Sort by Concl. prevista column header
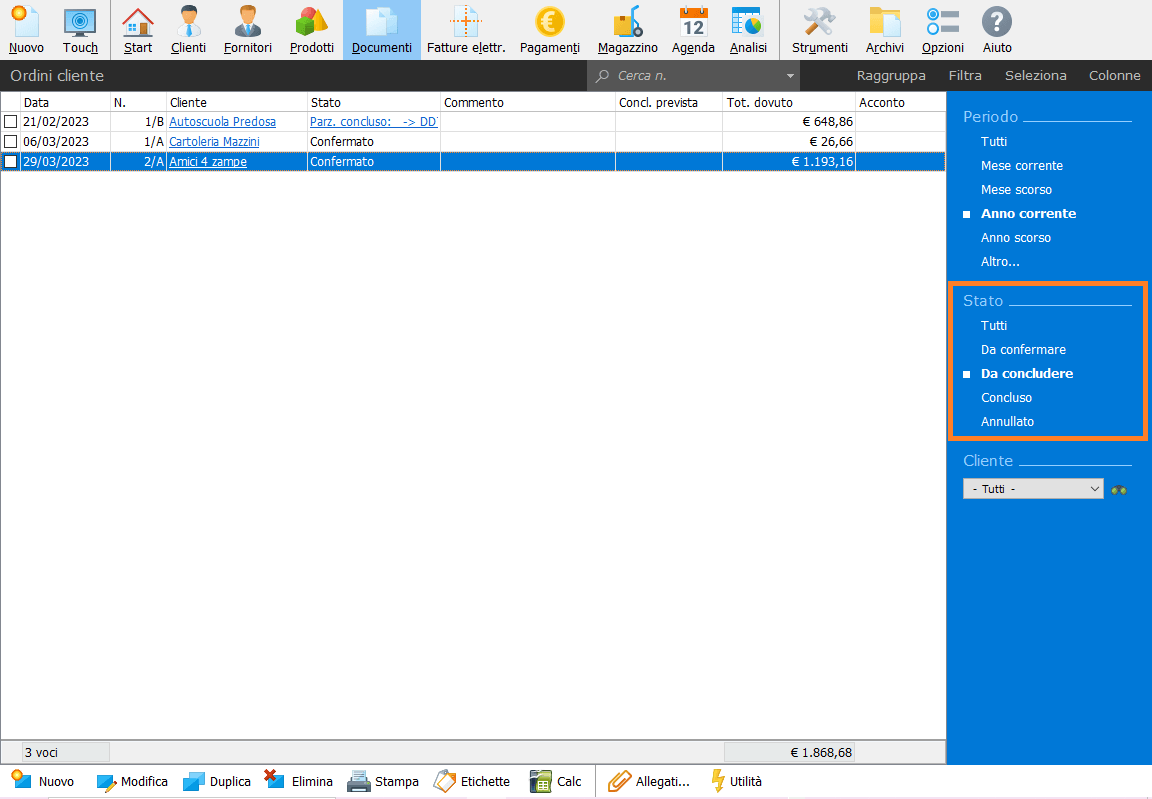The height and width of the screenshot is (799, 1152). pos(669,103)
